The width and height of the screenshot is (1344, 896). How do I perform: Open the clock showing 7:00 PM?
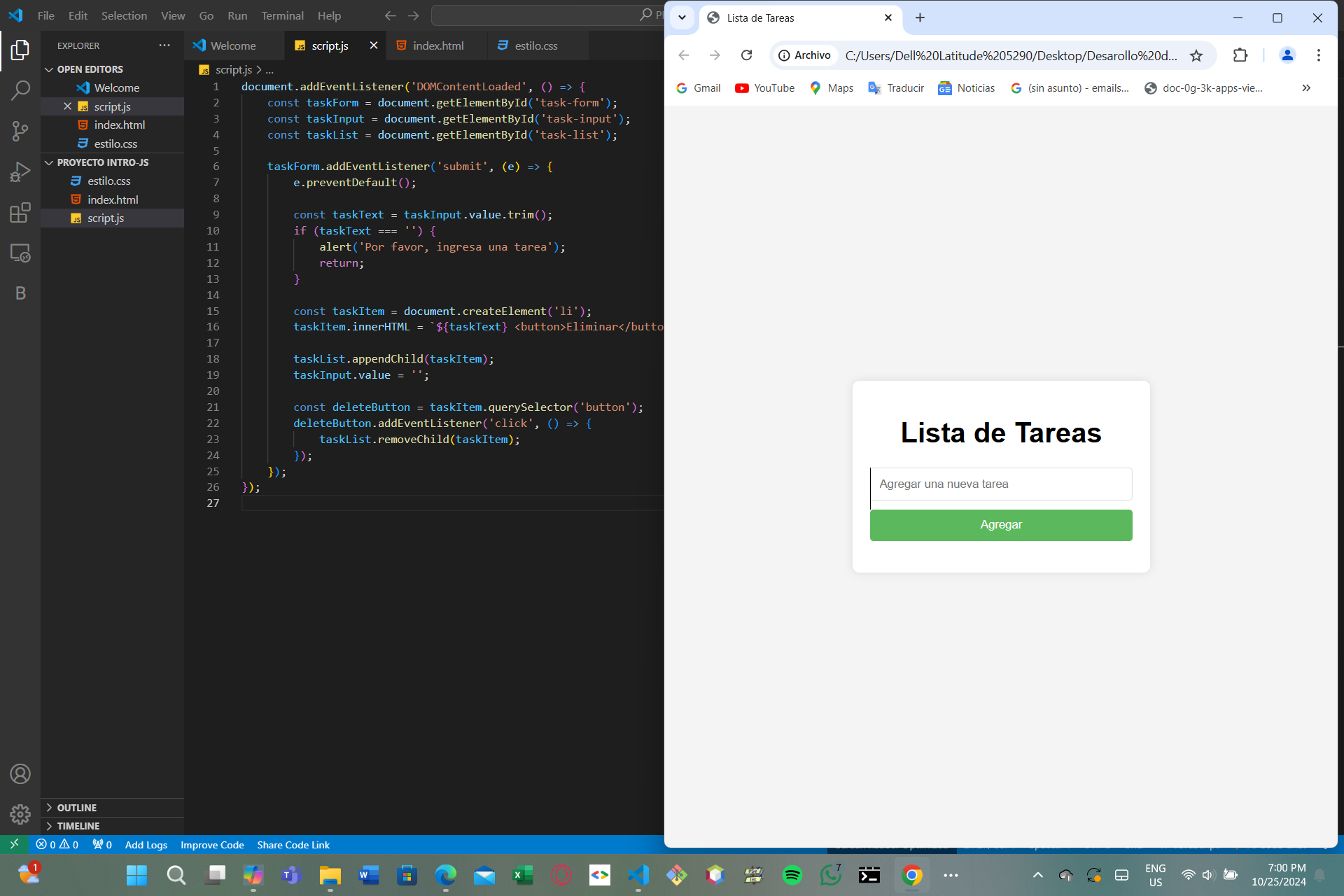click(1279, 875)
